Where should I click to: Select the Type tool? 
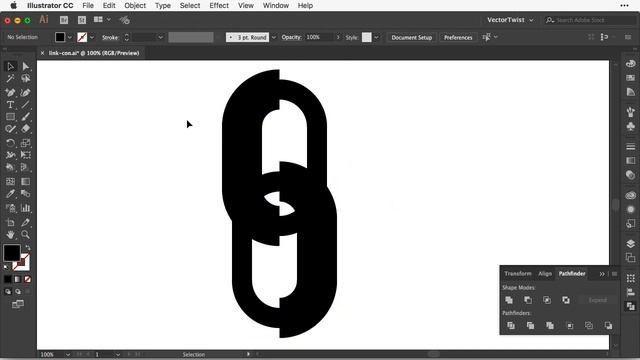10,105
